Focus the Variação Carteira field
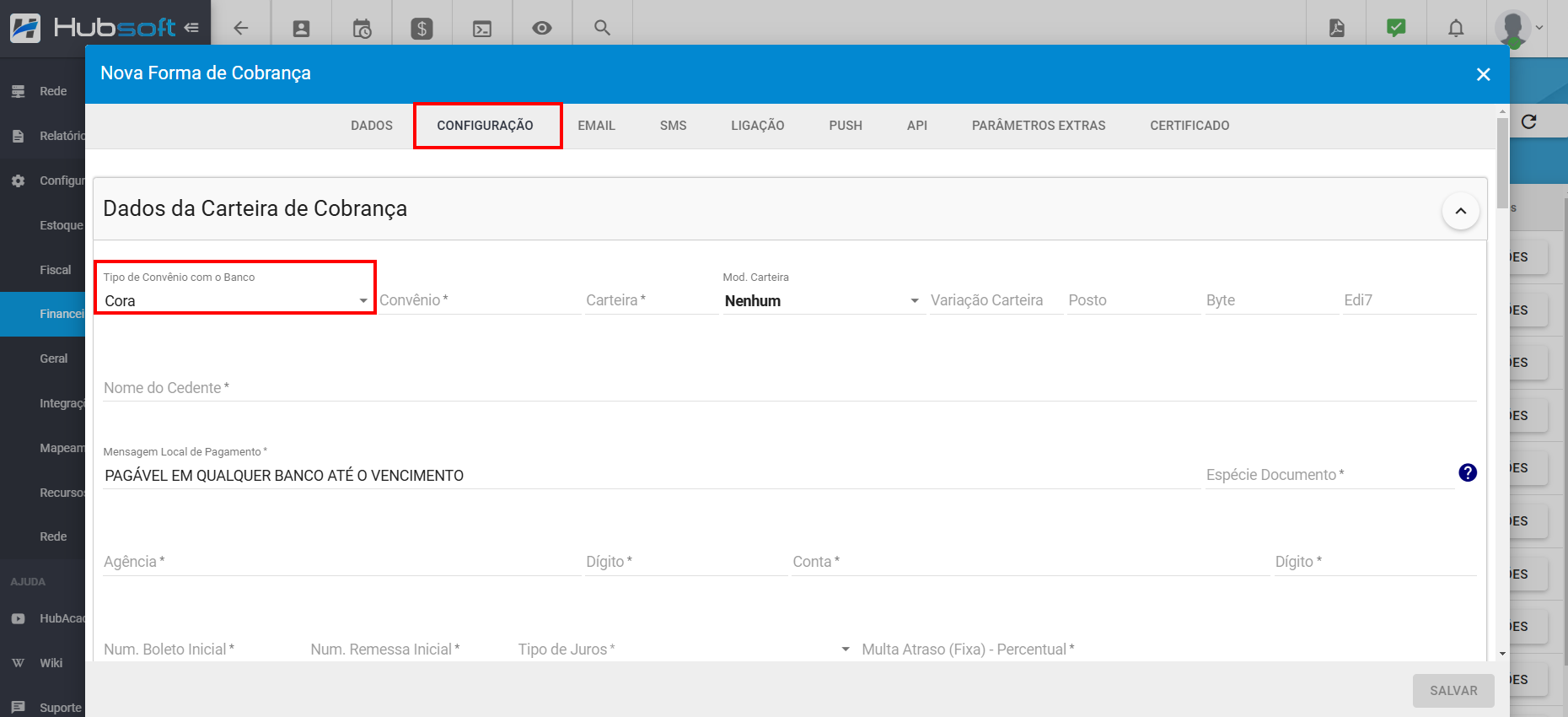The height and width of the screenshot is (717, 1568). pos(996,300)
